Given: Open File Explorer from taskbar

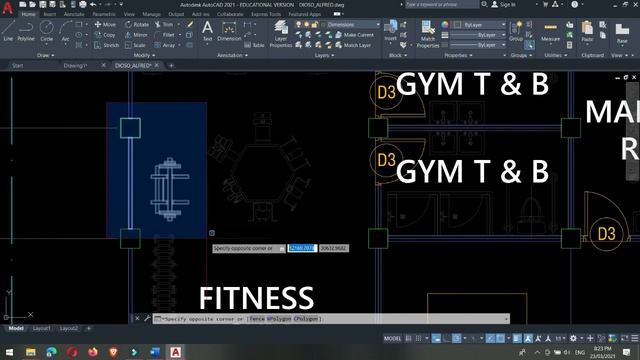Looking at the screenshot, I should (31, 352).
